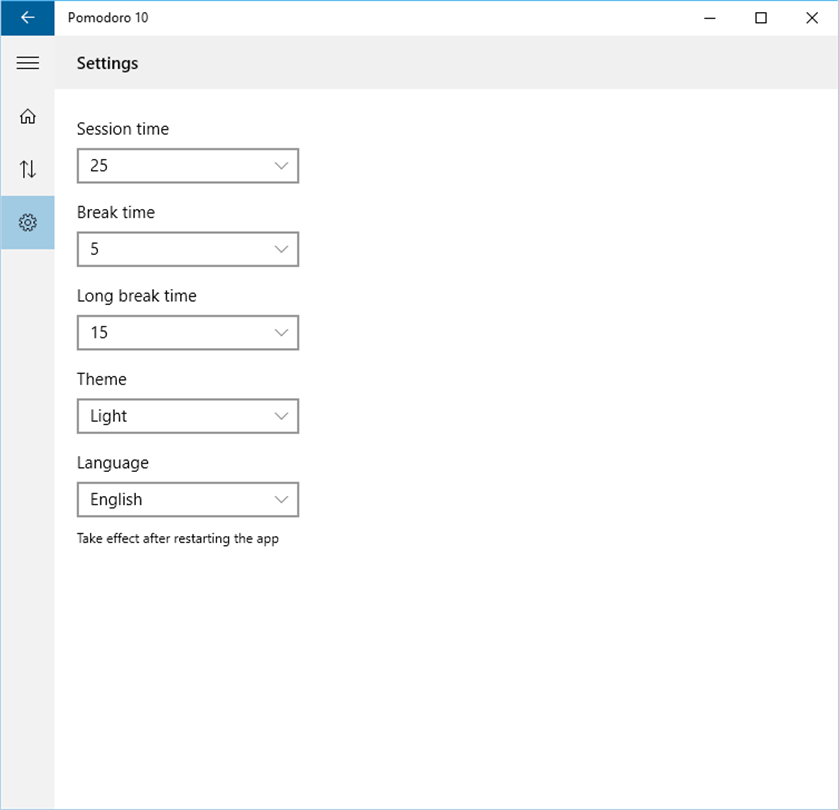Screen dimensions: 839x810
Task: Expand the Long break time combo box
Action: pyautogui.click(x=188, y=333)
